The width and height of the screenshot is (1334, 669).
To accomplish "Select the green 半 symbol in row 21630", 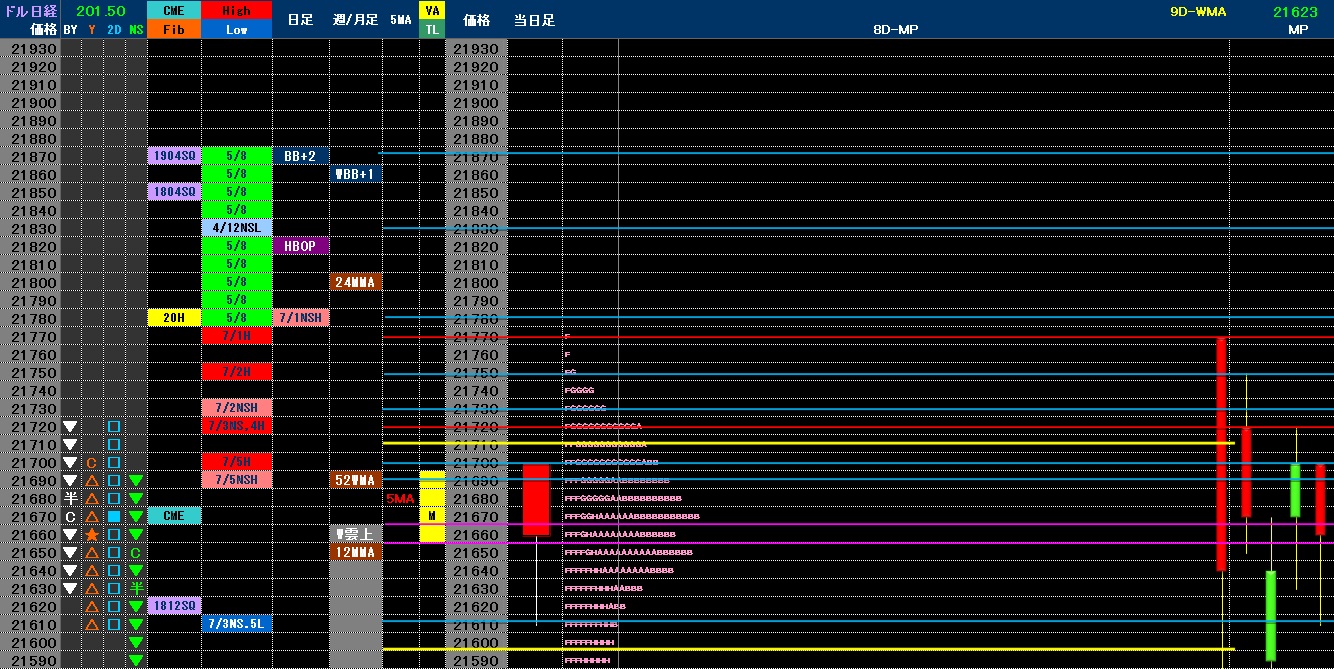I will (136, 589).
